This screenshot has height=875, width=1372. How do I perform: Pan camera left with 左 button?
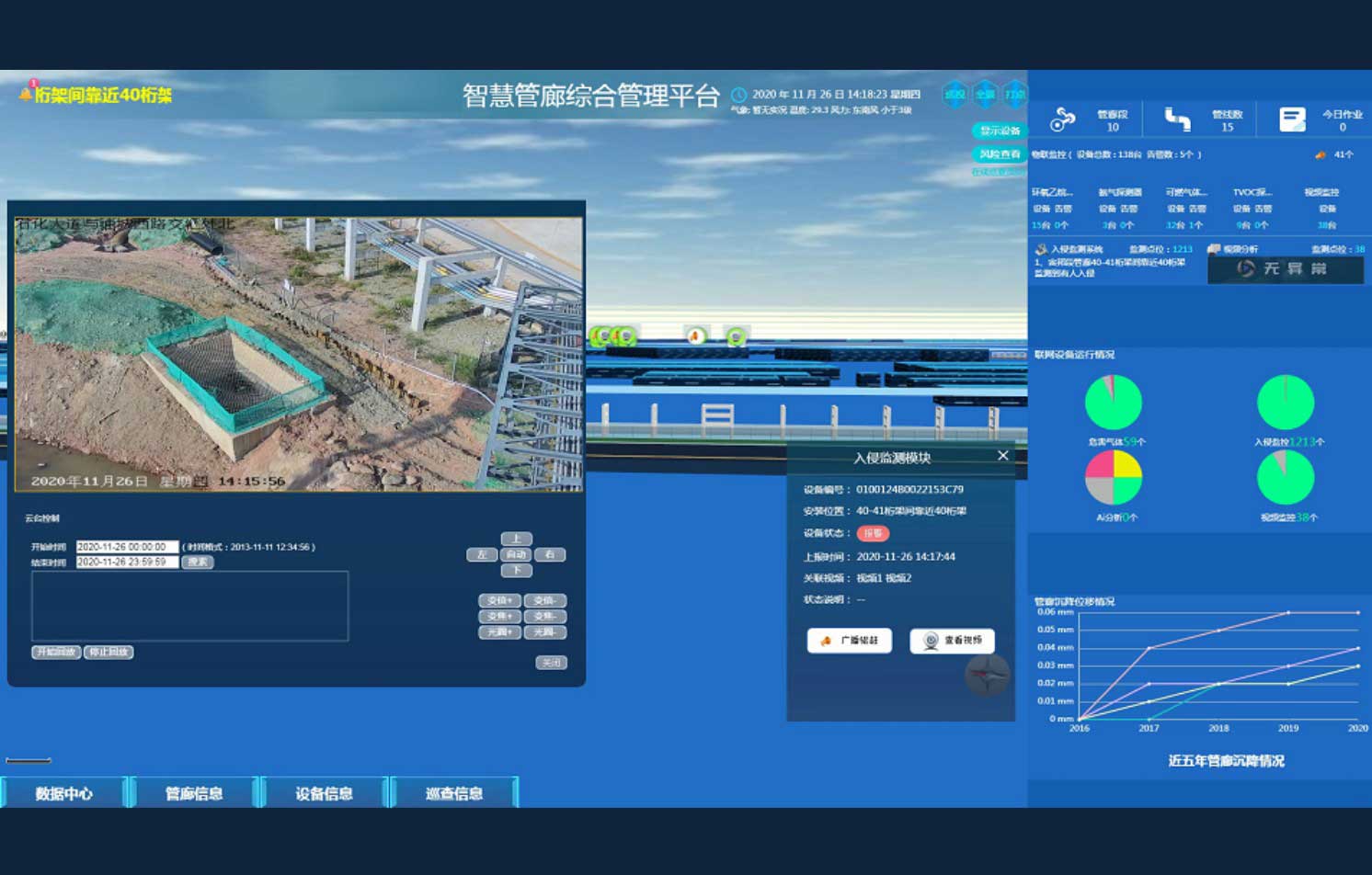click(482, 554)
